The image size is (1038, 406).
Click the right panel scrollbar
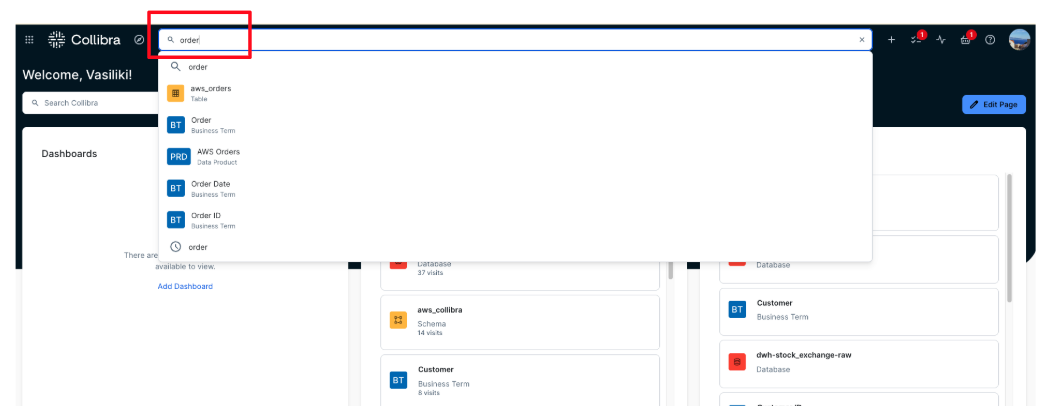pos(1008,238)
